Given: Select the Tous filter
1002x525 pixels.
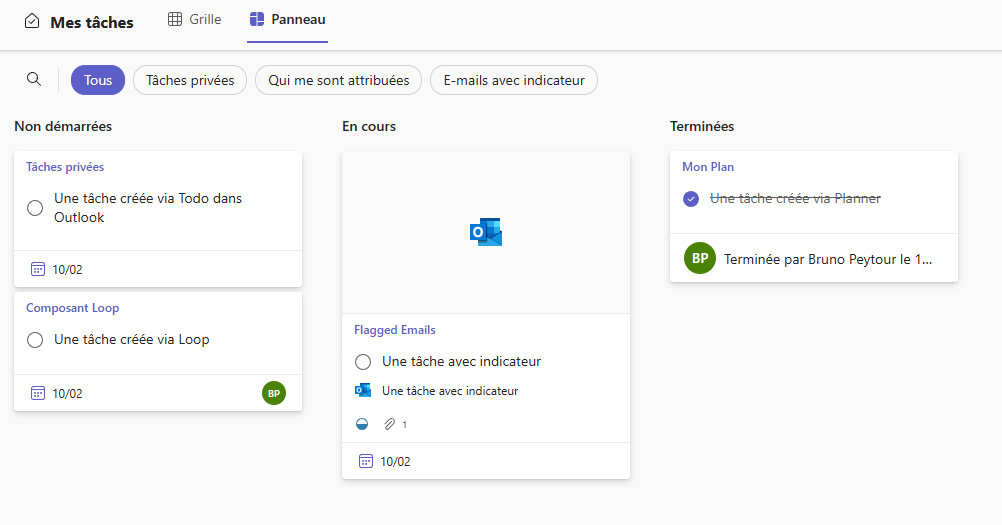Looking at the screenshot, I should (98, 80).
